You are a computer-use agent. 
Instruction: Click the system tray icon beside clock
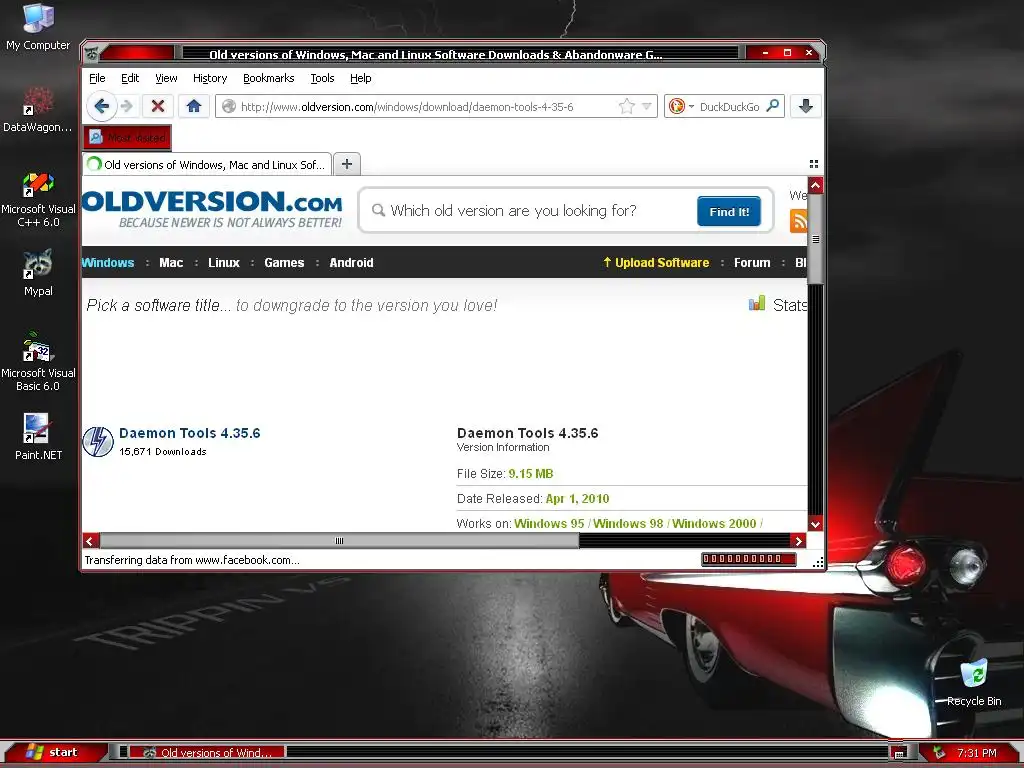(940, 752)
